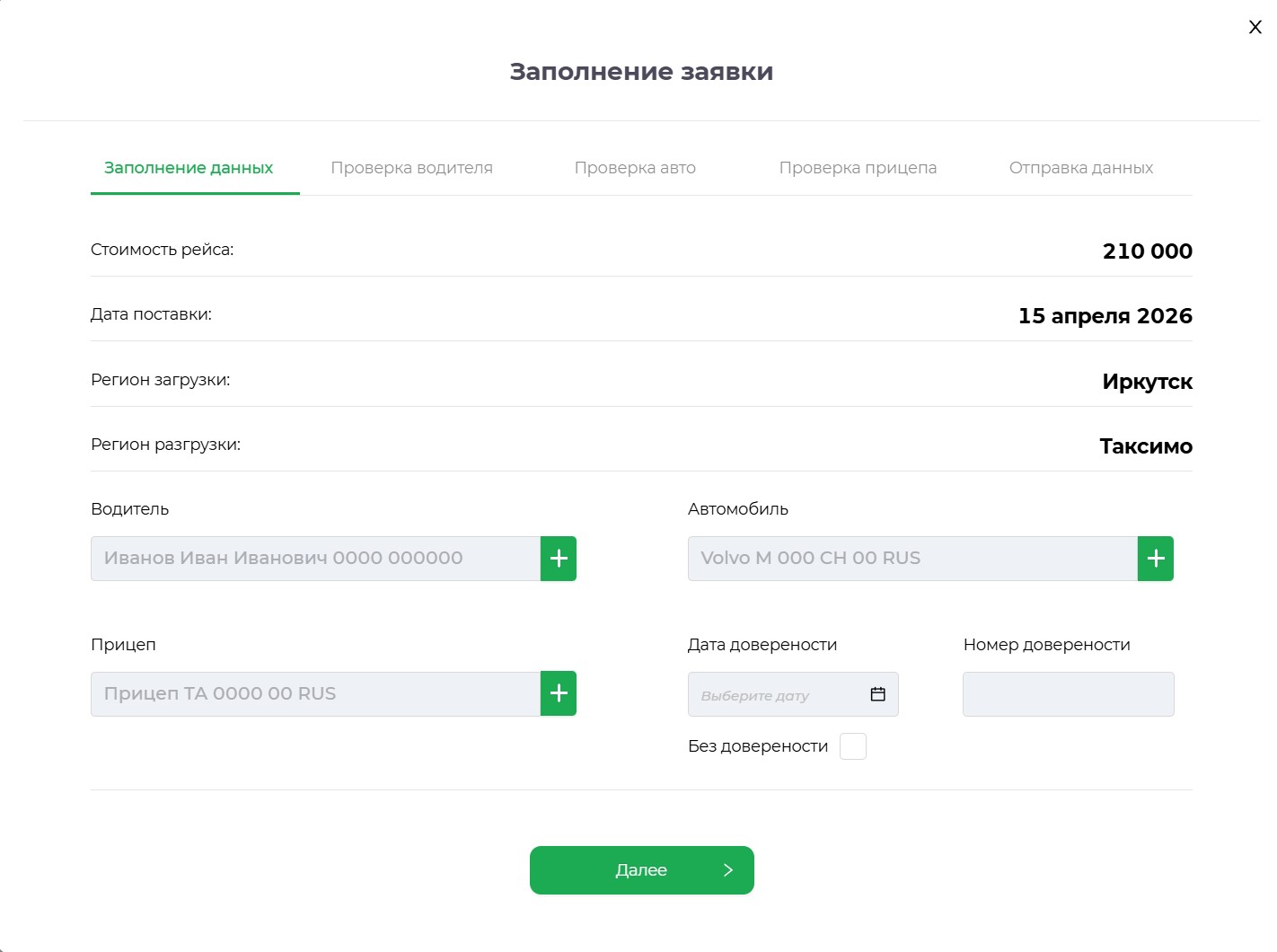Switch to the 'Заполнение данных' tab
The width and height of the screenshot is (1277, 952).
pyautogui.click(x=189, y=168)
